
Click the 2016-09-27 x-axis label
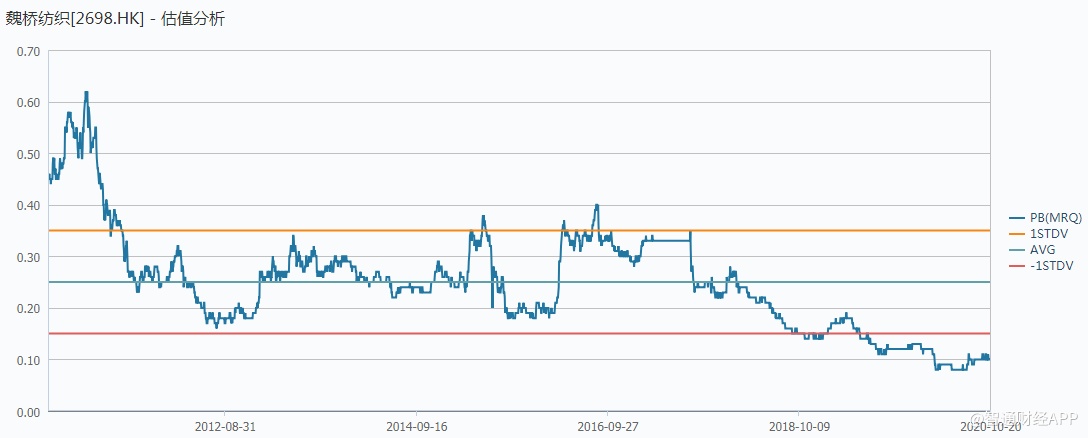(607, 426)
